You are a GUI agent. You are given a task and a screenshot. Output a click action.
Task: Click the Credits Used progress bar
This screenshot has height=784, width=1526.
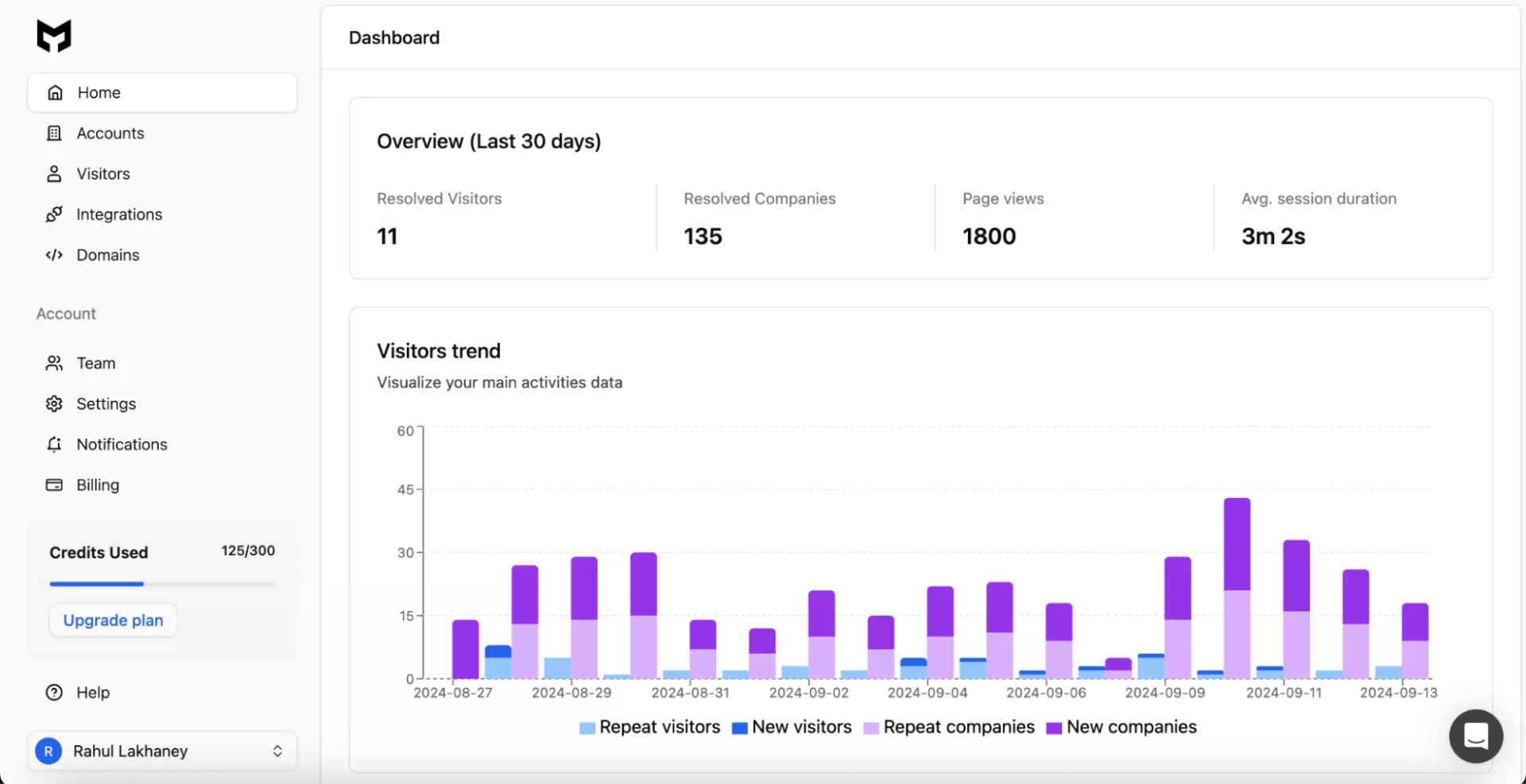coord(162,584)
